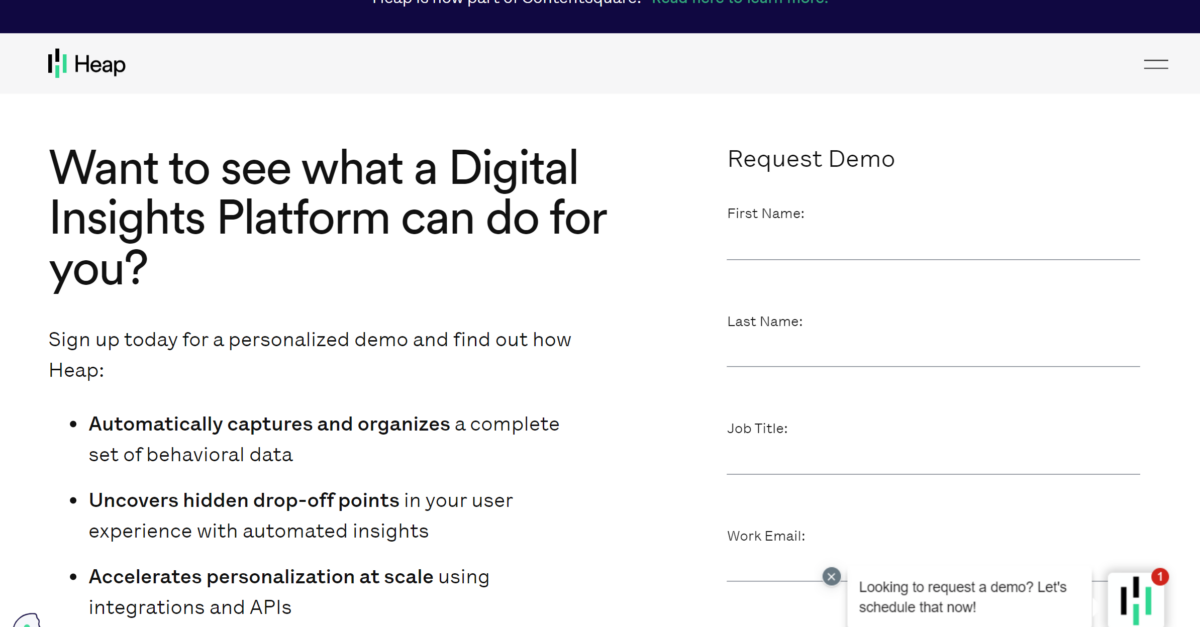1200x627 pixels.
Task: Click the Job Title input field
Action: [933, 458]
